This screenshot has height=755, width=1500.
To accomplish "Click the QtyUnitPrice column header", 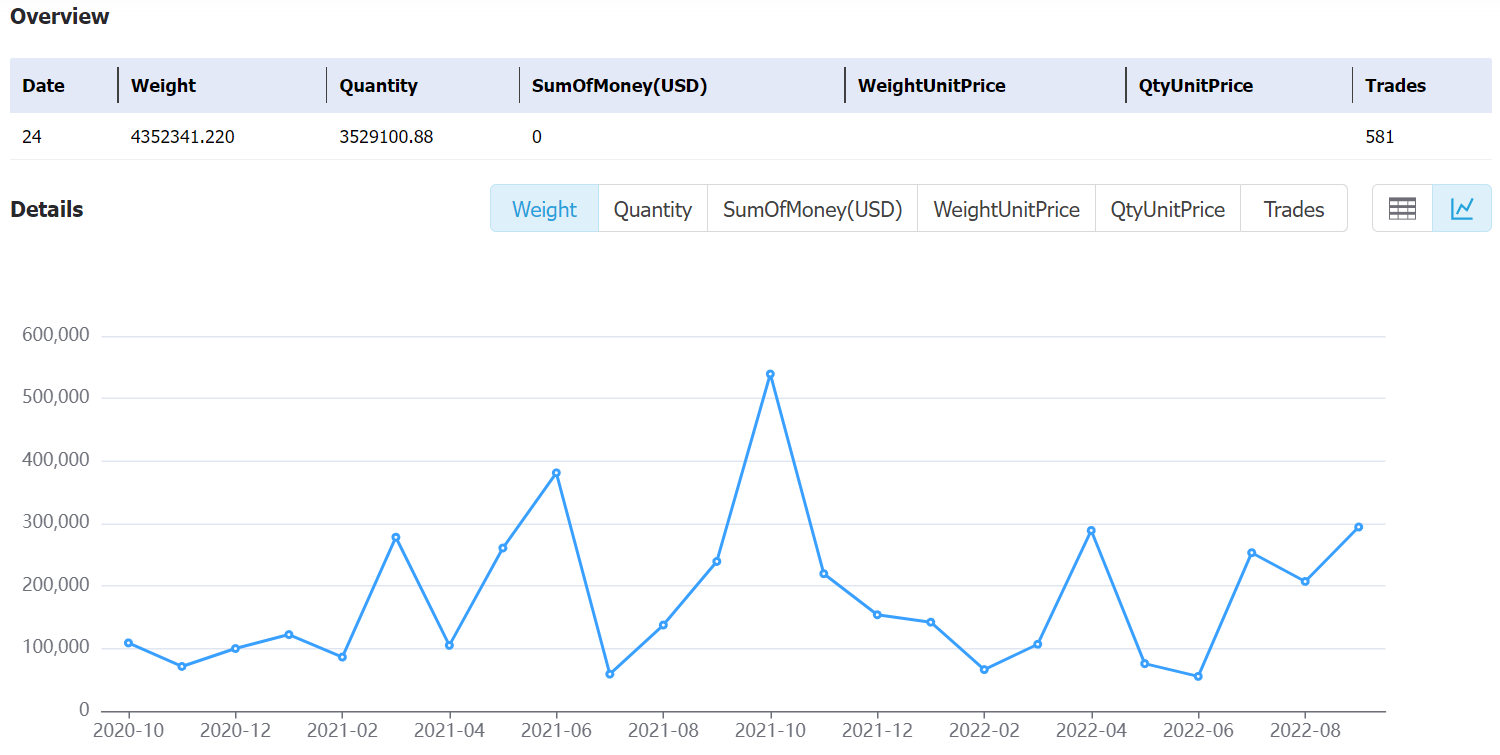I will click(1196, 86).
